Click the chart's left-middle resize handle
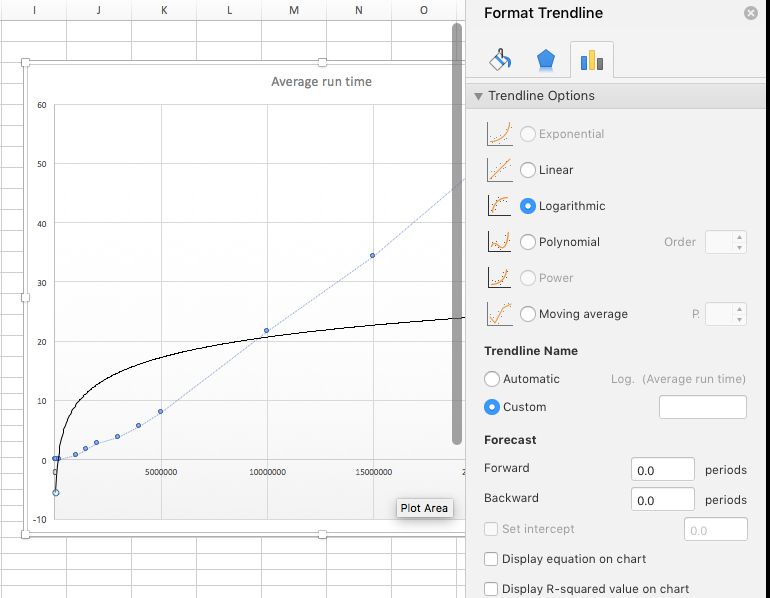770x598 pixels. coord(26,298)
